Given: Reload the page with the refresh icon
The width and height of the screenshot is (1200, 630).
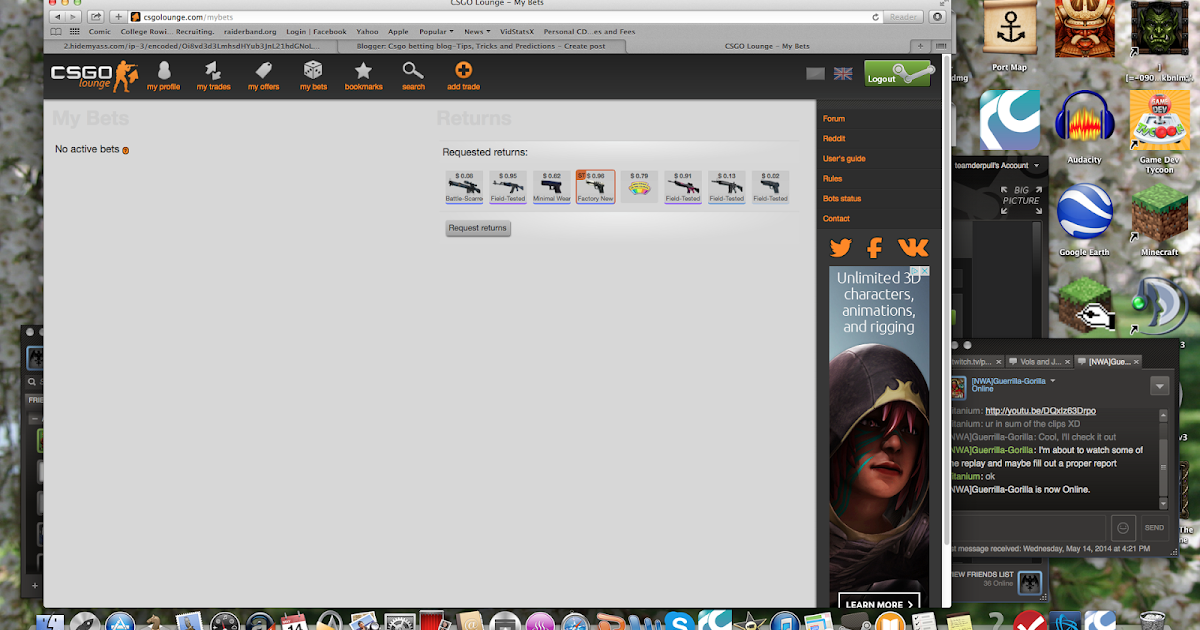Looking at the screenshot, I should coord(876,17).
